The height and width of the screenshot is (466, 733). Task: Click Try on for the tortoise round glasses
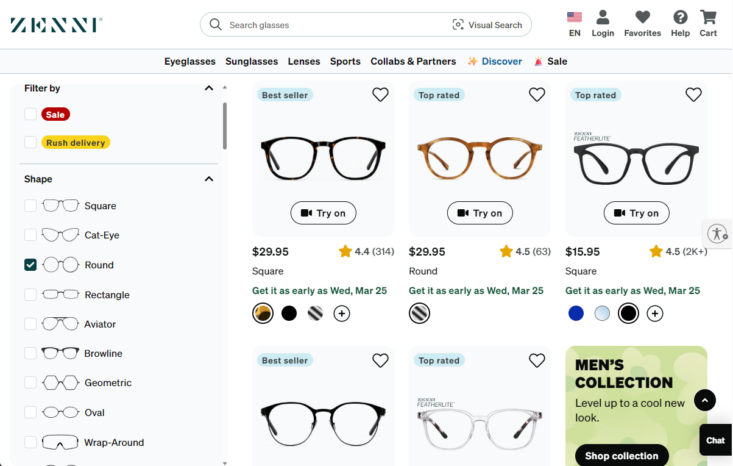pos(480,213)
